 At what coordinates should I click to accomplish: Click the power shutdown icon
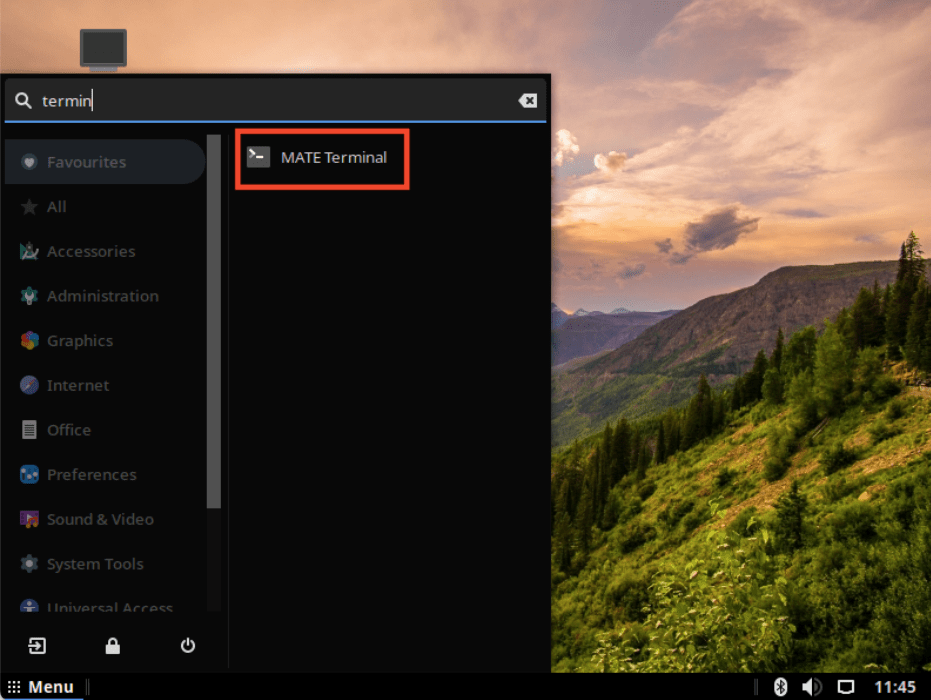pyautogui.click(x=188, y=646)
